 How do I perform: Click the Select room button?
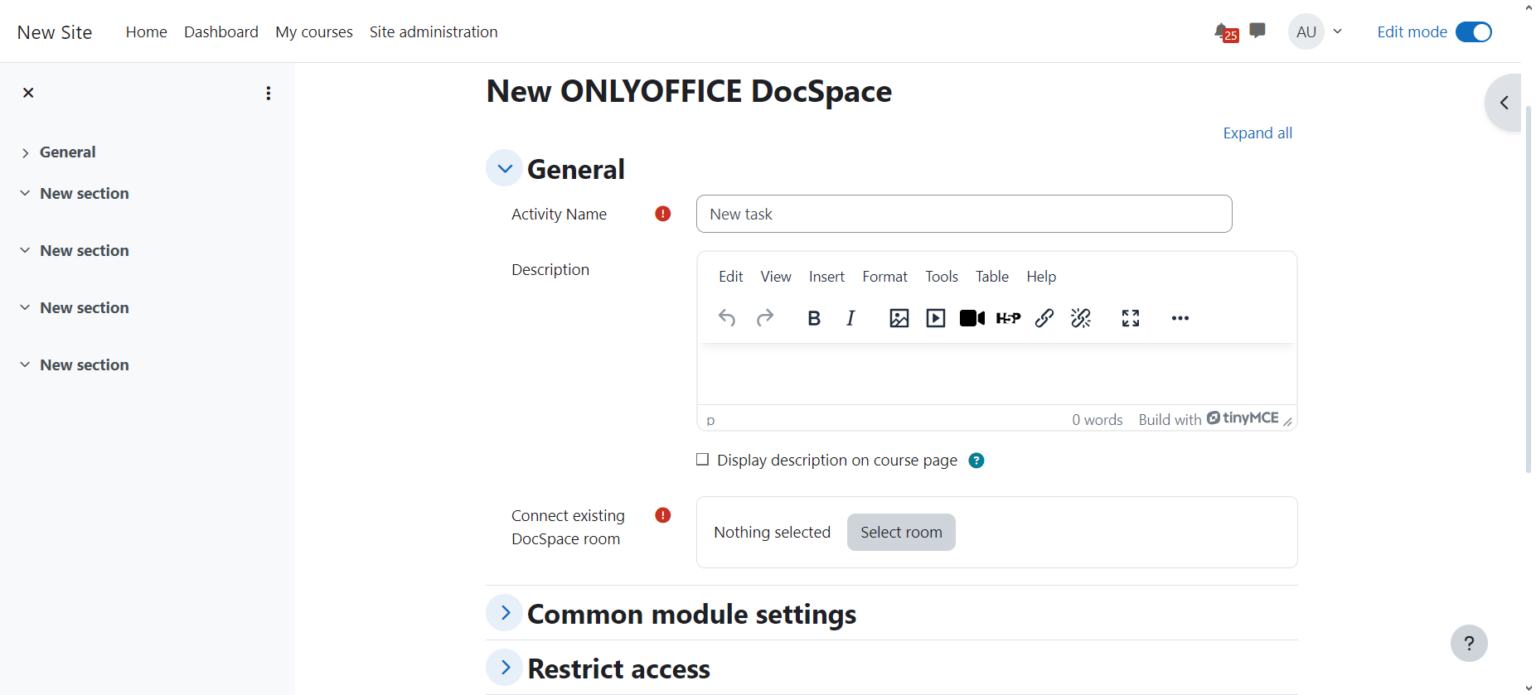901,532
